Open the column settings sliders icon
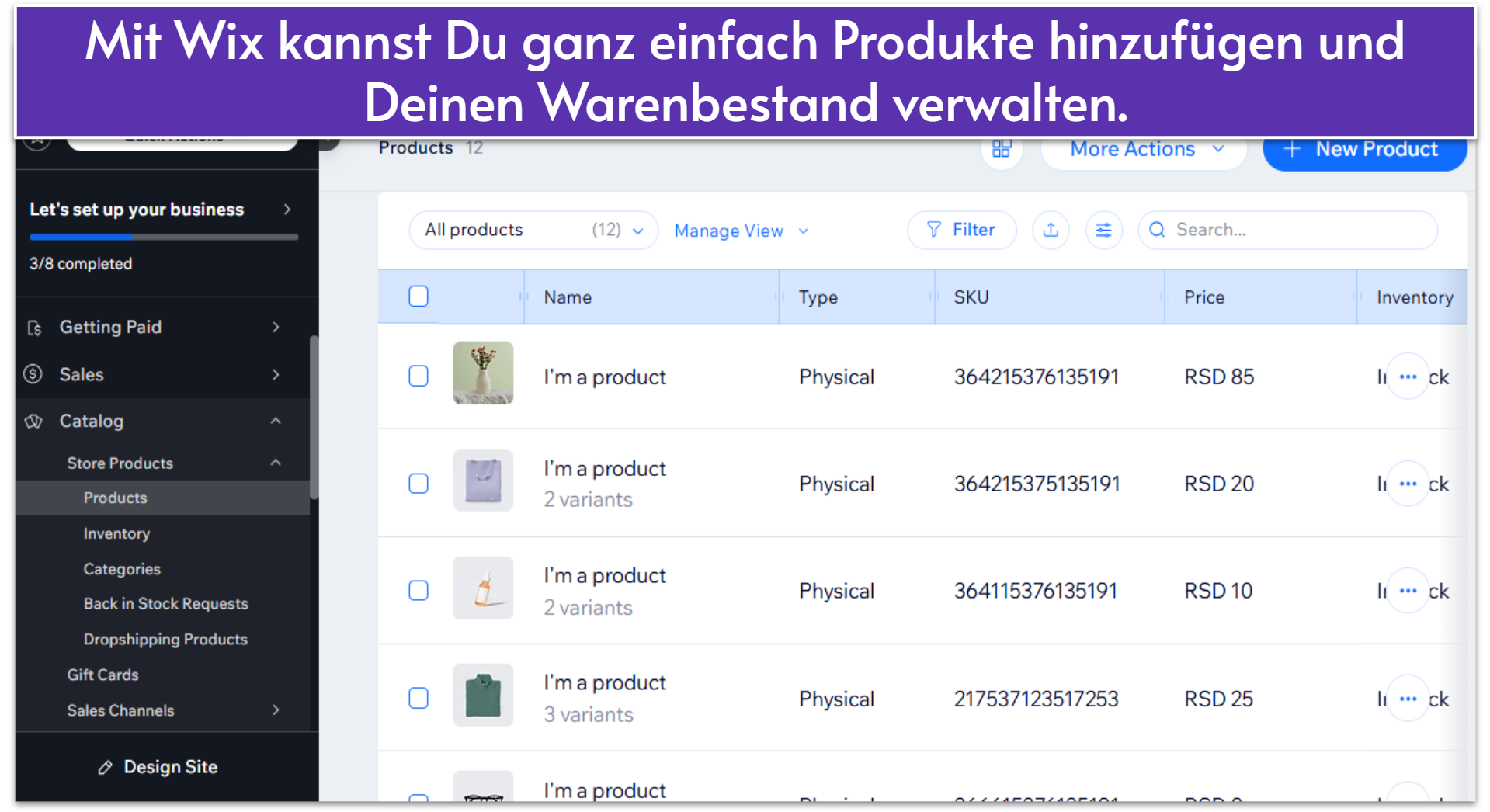Image resolution: width=1490 pixels, height=812 pixels. point(1103,230)
